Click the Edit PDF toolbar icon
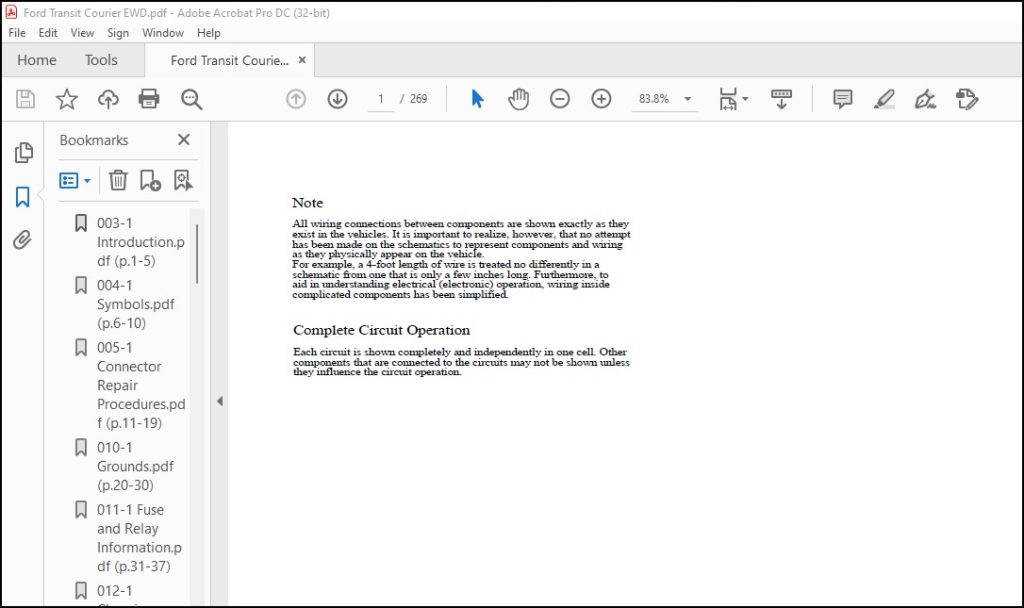The height and width of the screenshot is (608, 1024). pyautogui.click(x=967, y=99)
